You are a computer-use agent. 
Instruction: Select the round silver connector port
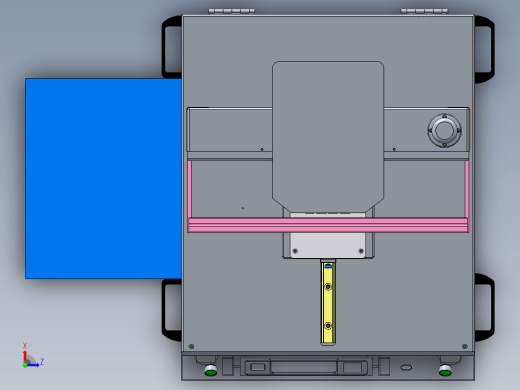[x=444, y=130]
